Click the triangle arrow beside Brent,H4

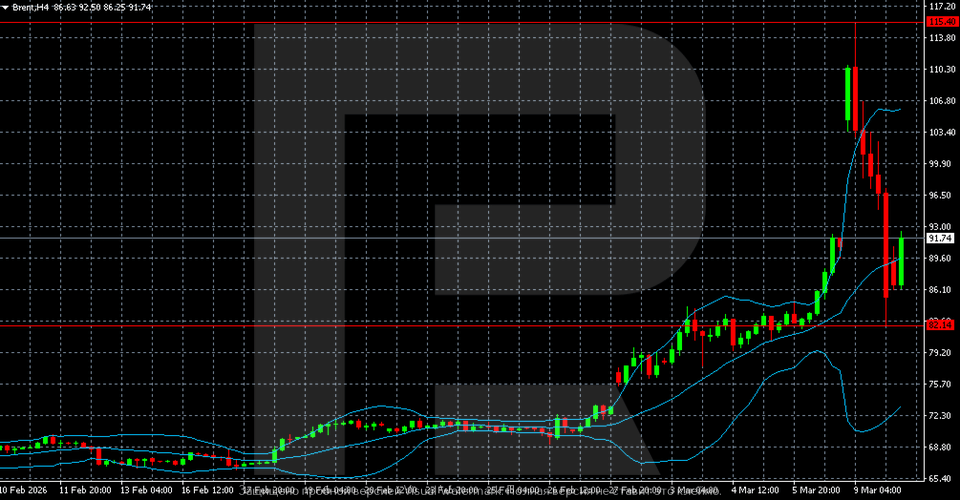pyautogui.click(x=6, y=6)
